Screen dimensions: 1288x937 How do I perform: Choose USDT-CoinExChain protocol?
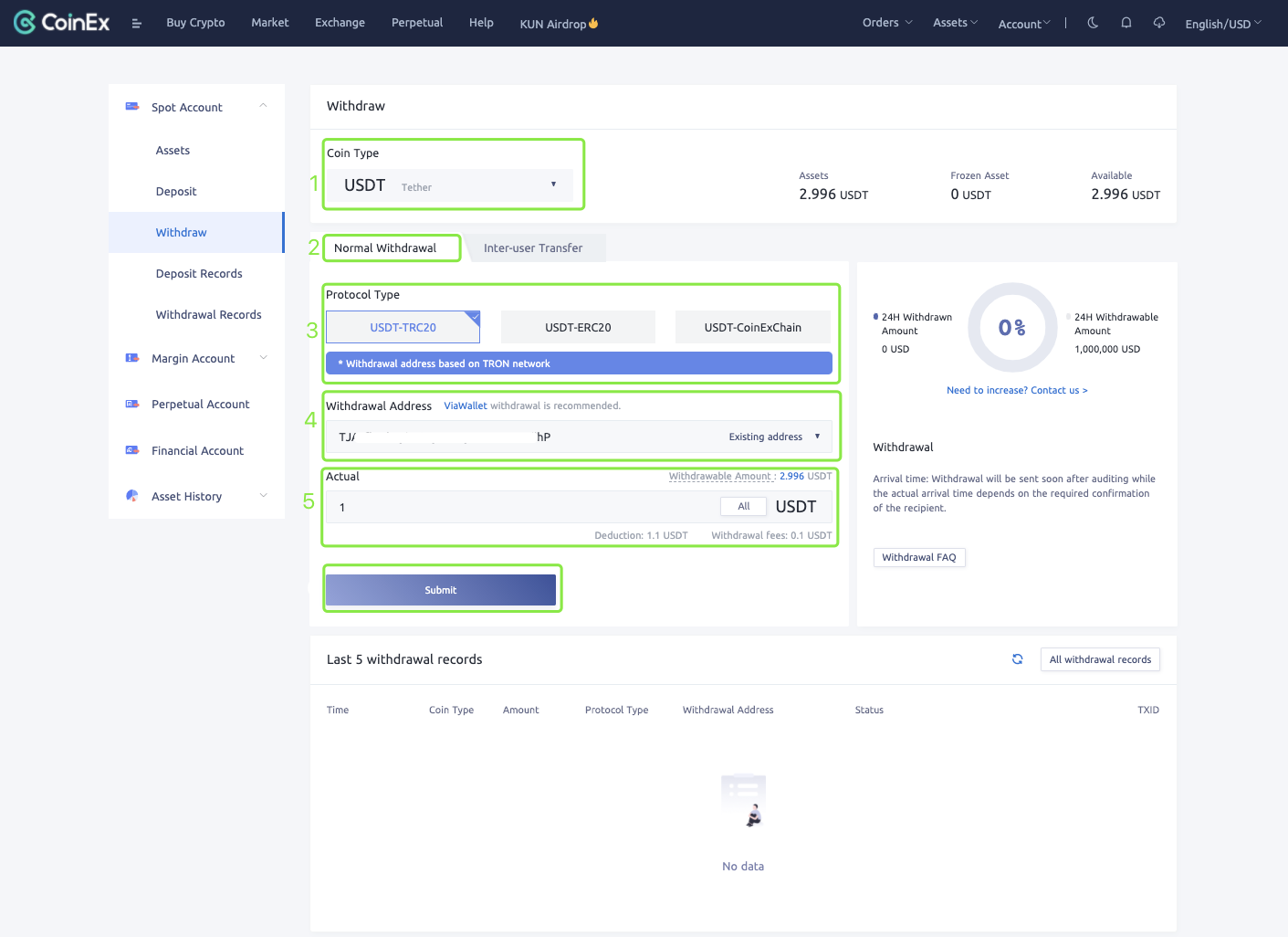[x=752, y=327]
